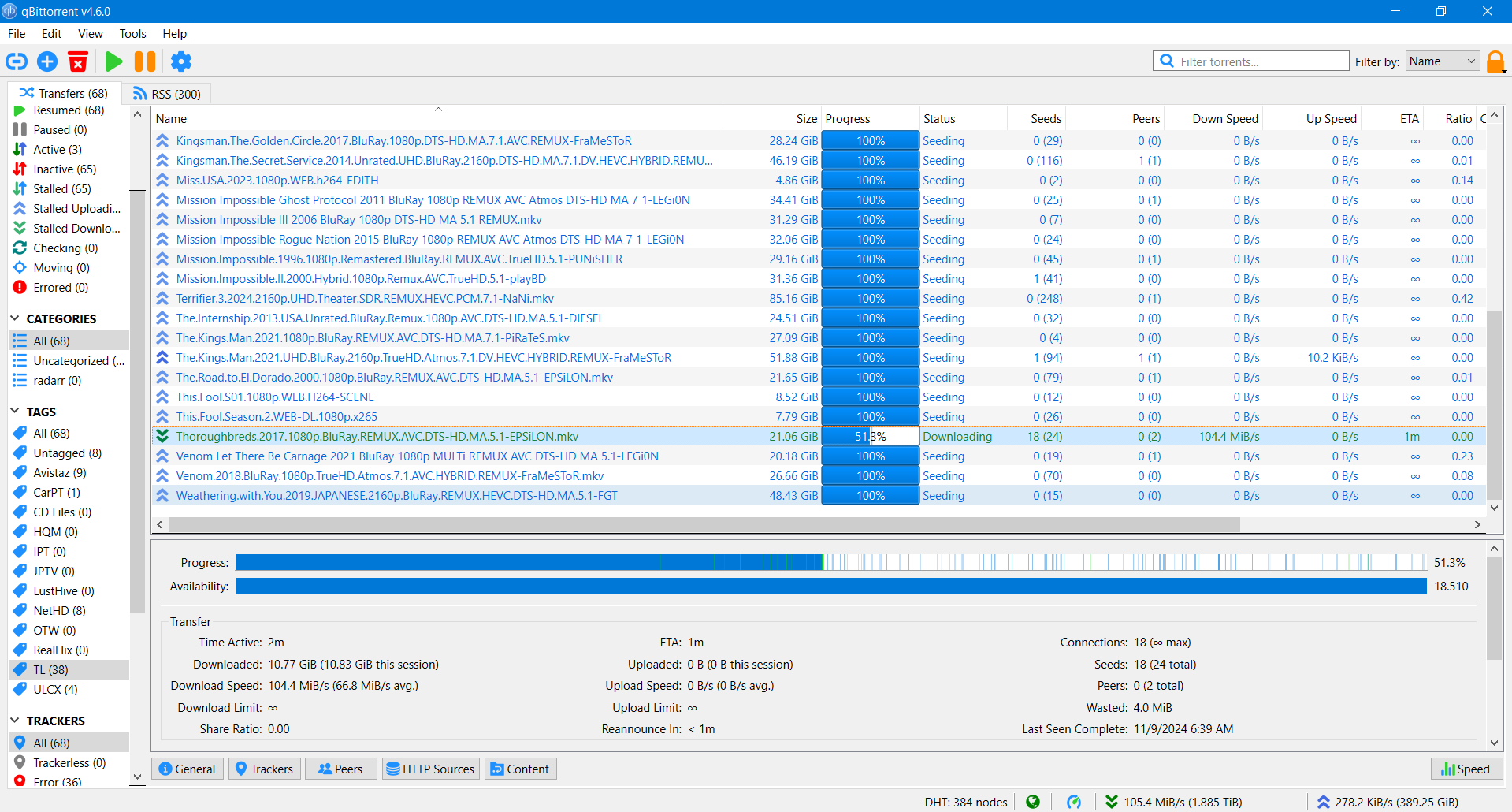Collapse the TRACKERS section

click(15, 721)
